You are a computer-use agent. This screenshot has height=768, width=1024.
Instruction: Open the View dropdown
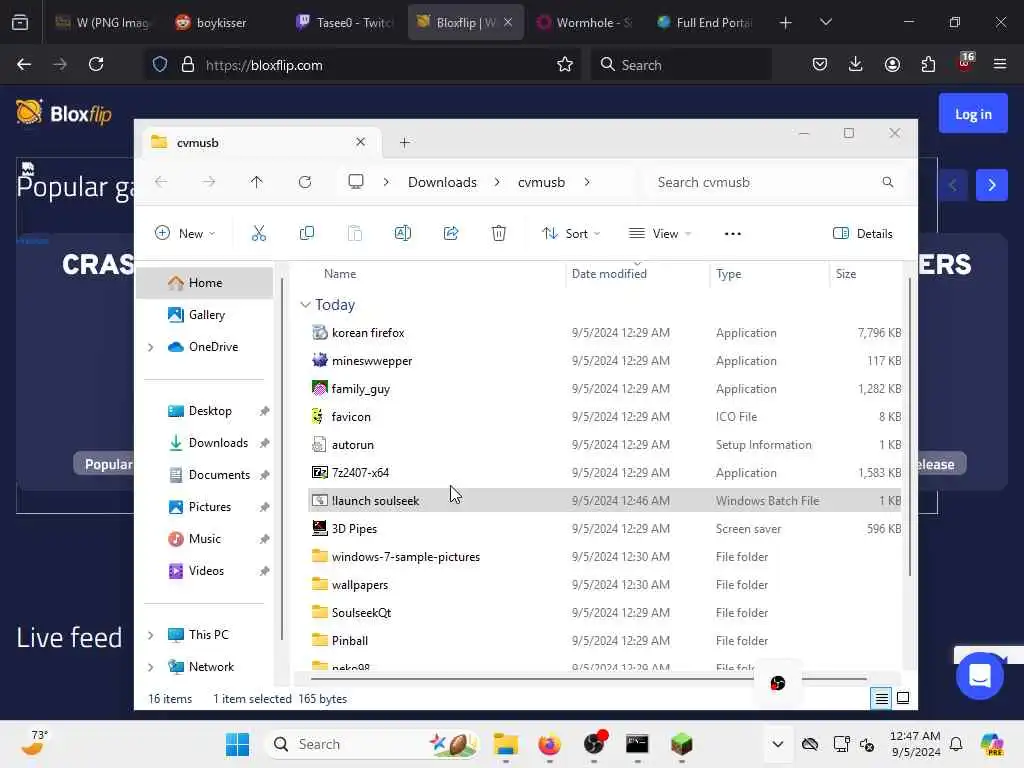[x=660, y=233]
